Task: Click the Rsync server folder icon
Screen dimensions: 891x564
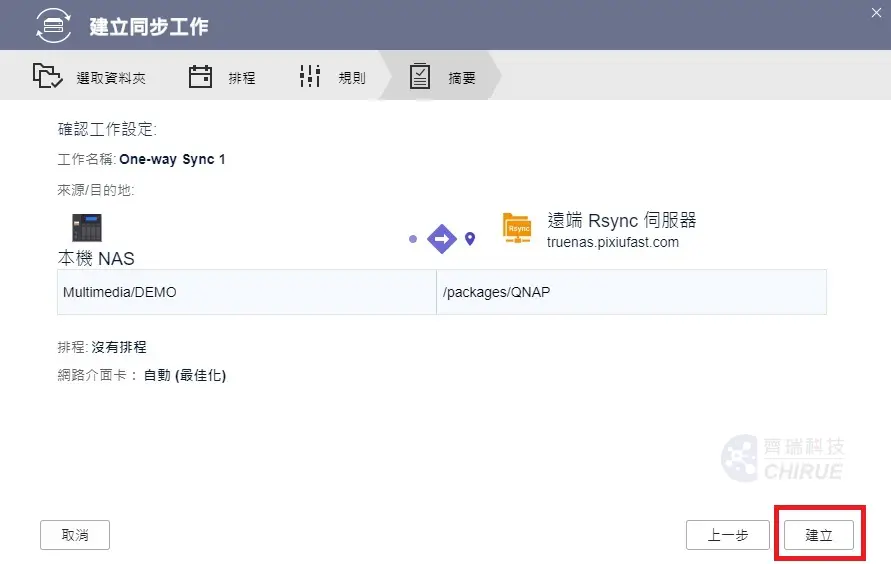Action: click(517, 228)
